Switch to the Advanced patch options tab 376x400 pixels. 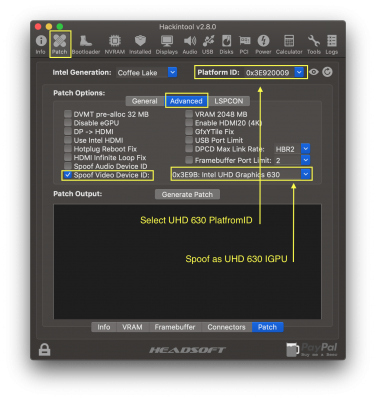[186, 101]
